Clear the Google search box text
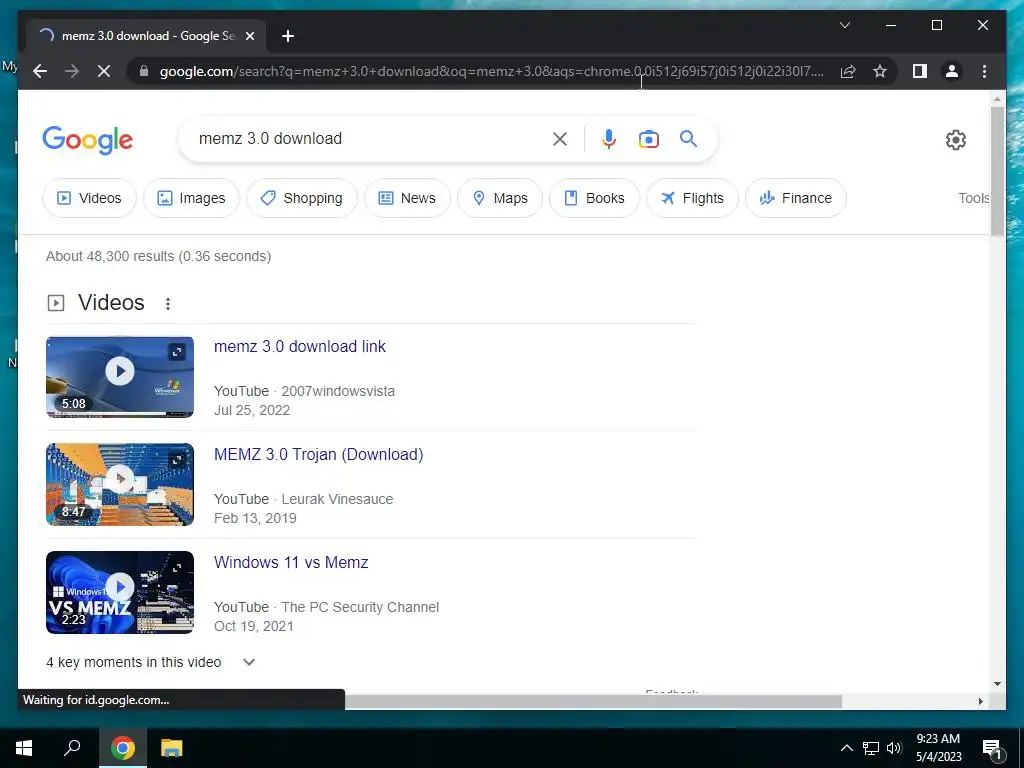 coord(560,138)
